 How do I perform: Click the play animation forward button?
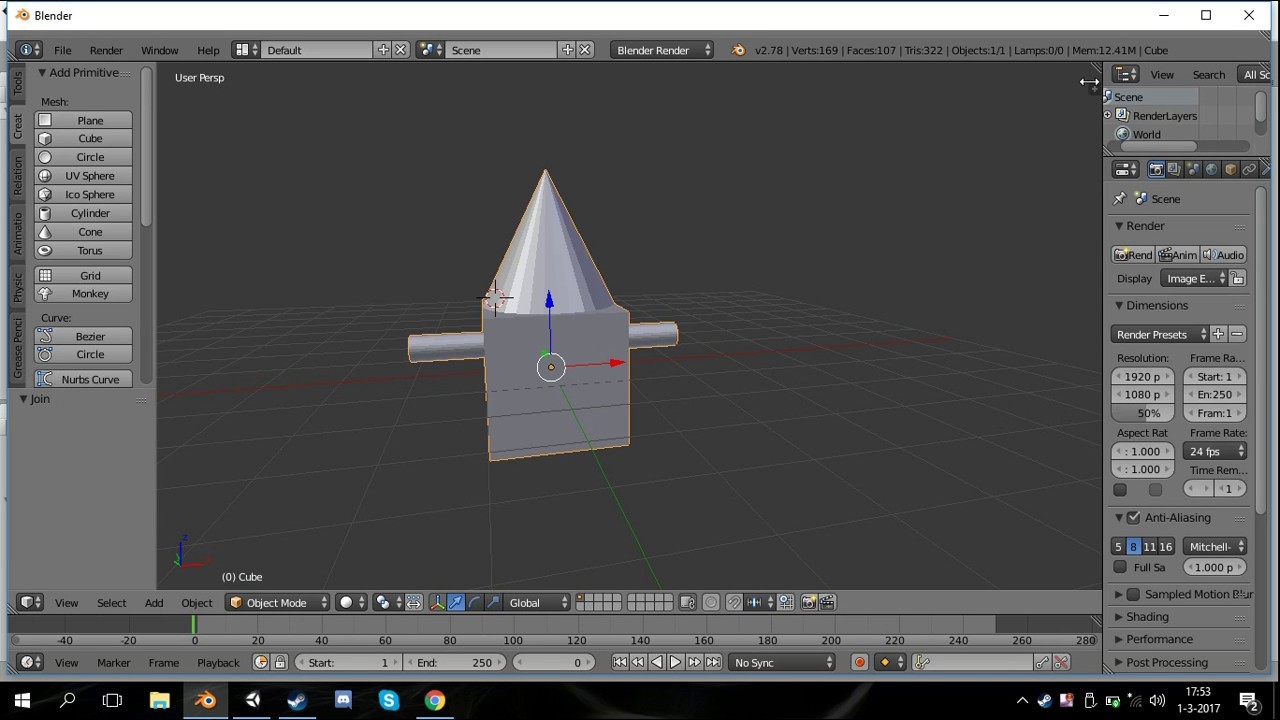tap(675, 662)
